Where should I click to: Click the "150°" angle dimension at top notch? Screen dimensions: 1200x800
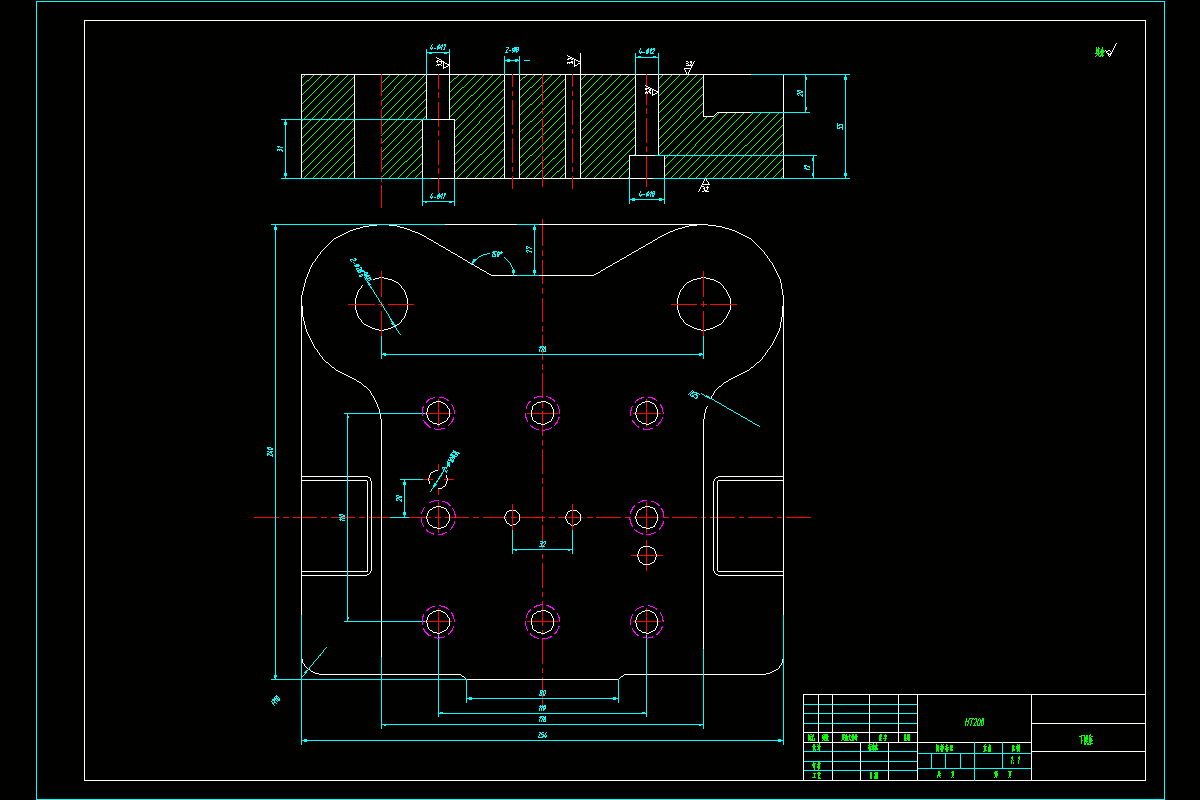point(496,255)
